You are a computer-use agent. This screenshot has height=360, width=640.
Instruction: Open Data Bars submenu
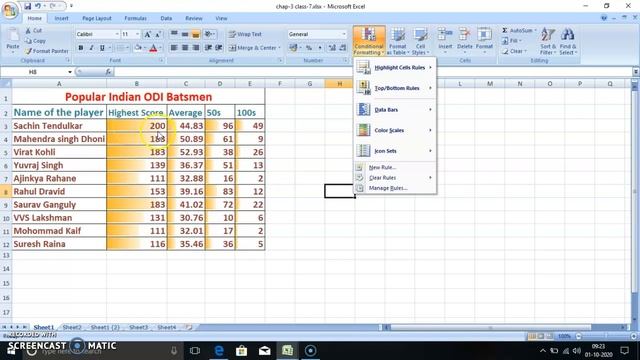(395, 109)
